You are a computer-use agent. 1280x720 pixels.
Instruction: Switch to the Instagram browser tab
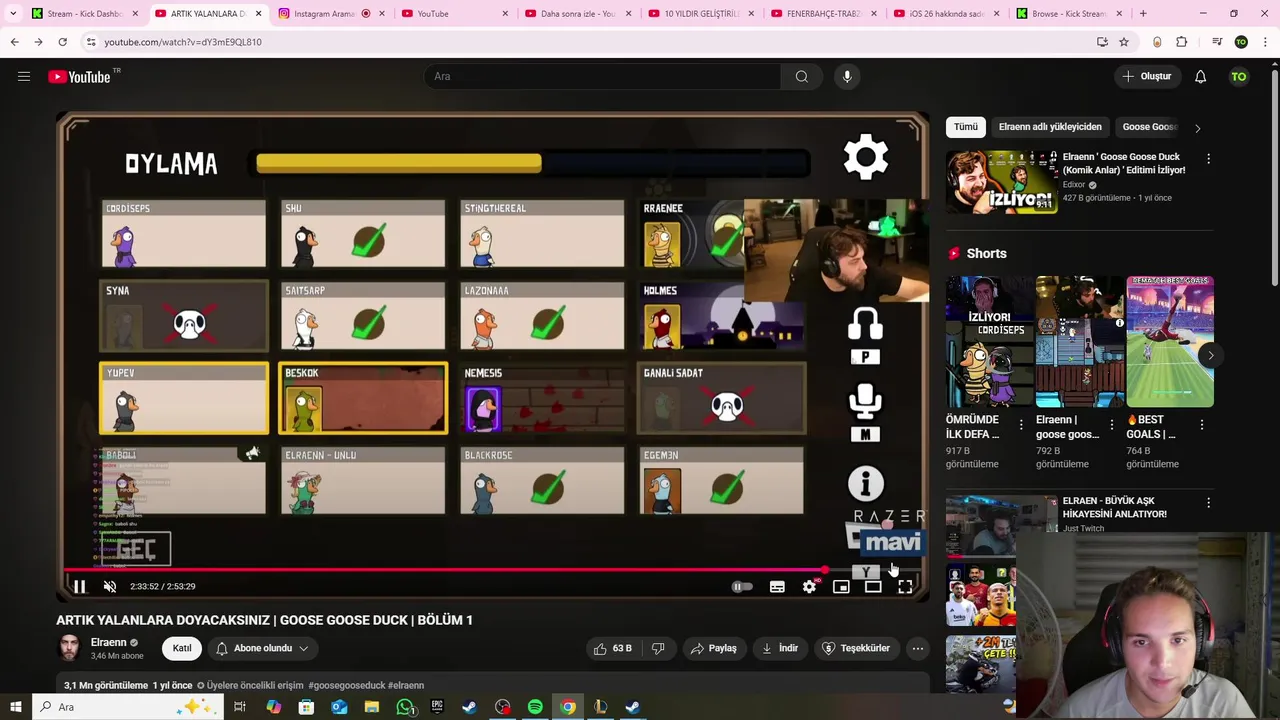tap(332, 13)
